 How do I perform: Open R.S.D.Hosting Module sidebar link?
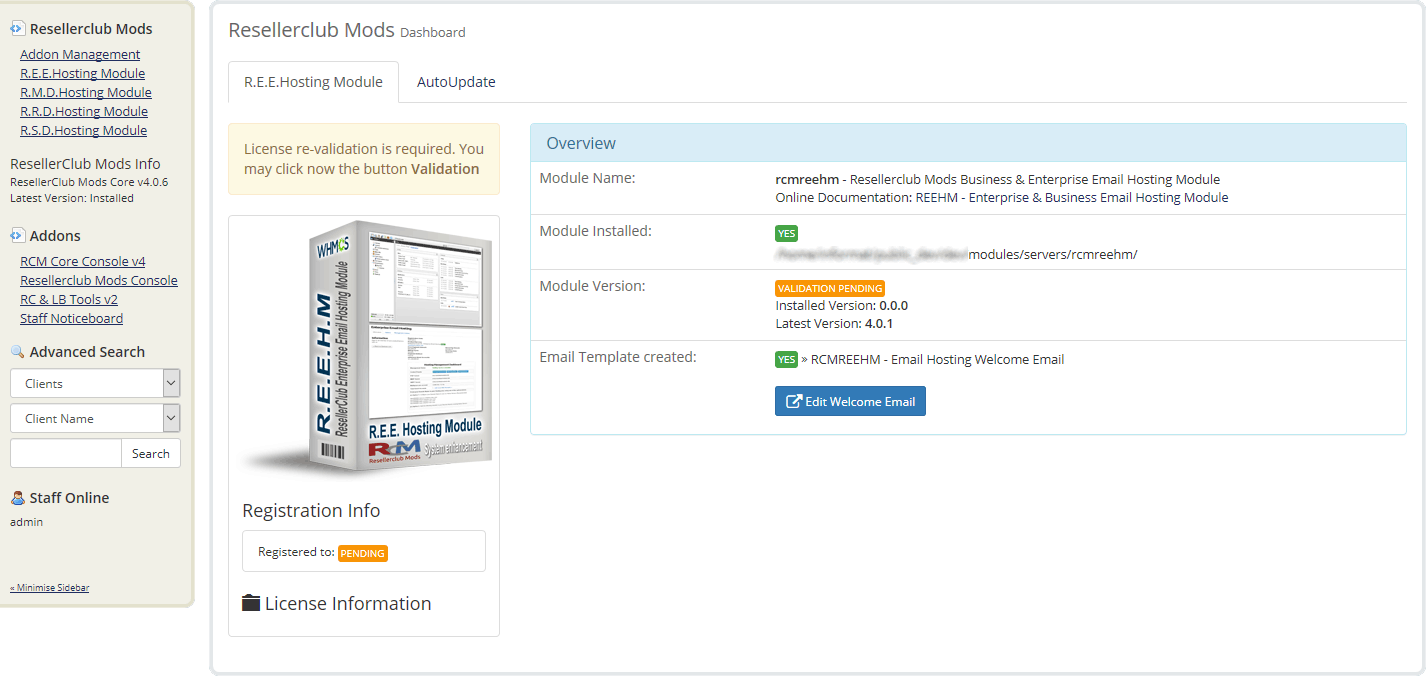(83, 130)
